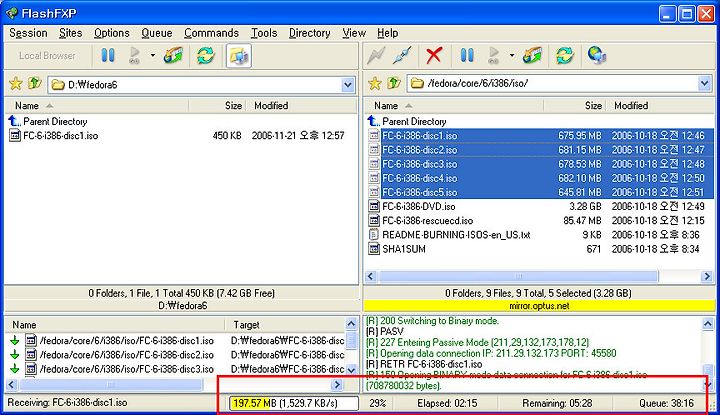Abort with the red X icon

(x=434, y=56)
